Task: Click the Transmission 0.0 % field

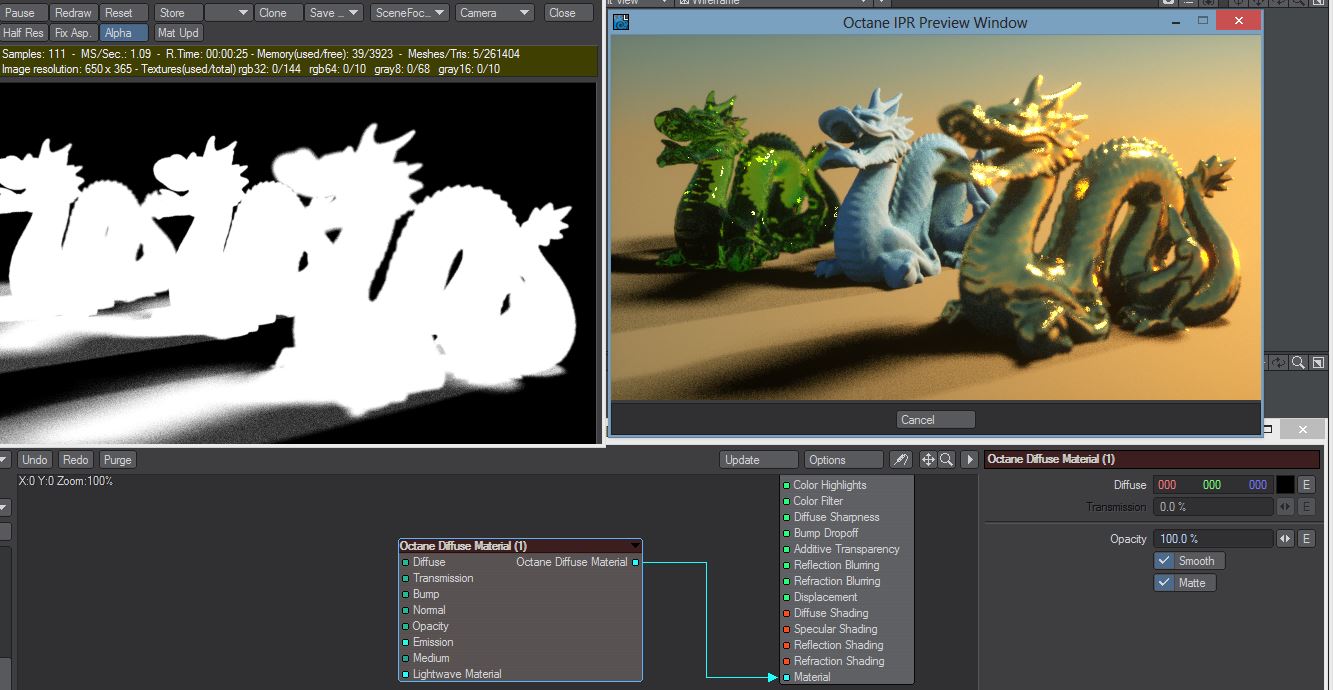Action: pos(1213,507)
